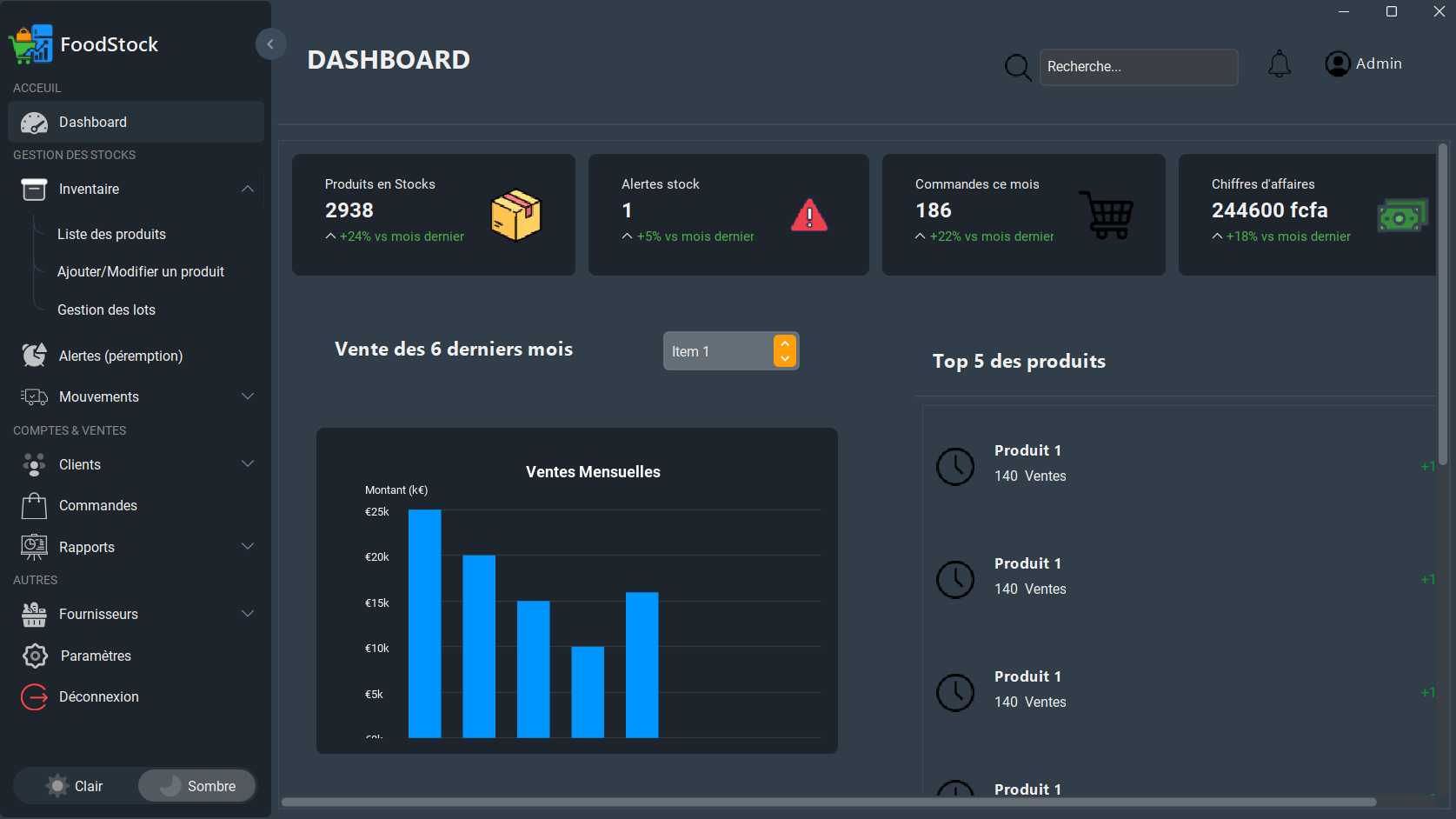Click the yellow package box icon

pos(515,215)
